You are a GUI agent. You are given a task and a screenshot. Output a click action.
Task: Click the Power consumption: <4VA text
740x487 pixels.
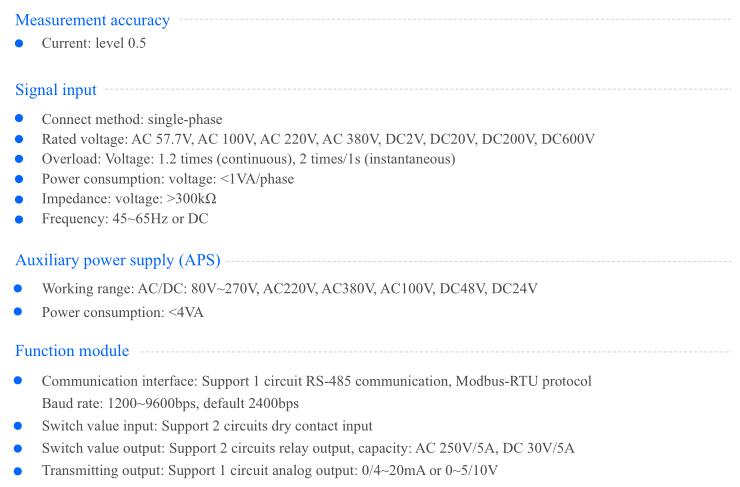(123, 312)
